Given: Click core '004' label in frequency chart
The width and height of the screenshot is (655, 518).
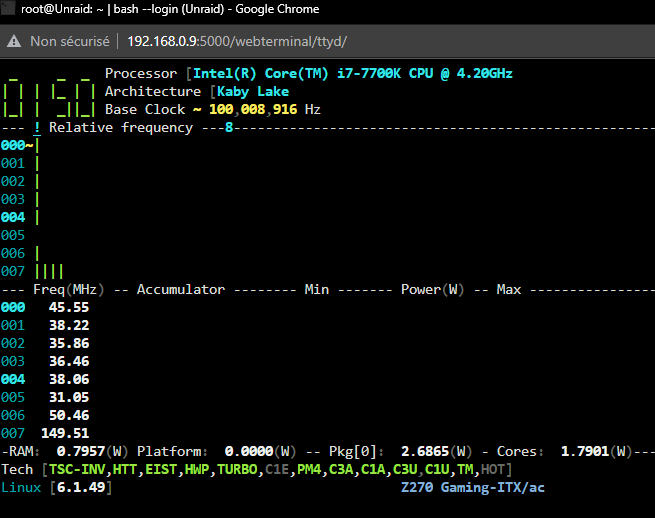Looking at the screenshot, I should pyautogui.click(x=13, y=217).
